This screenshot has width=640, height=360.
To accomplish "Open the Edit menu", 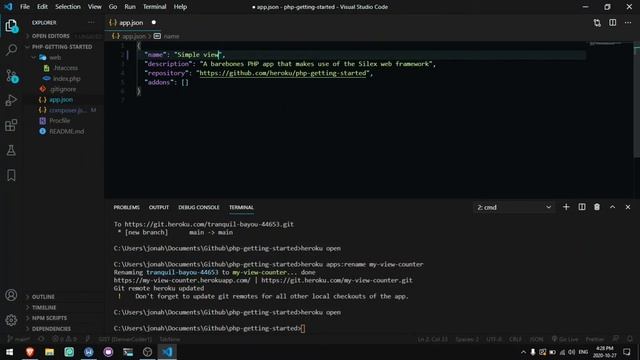I will point(42,7).
